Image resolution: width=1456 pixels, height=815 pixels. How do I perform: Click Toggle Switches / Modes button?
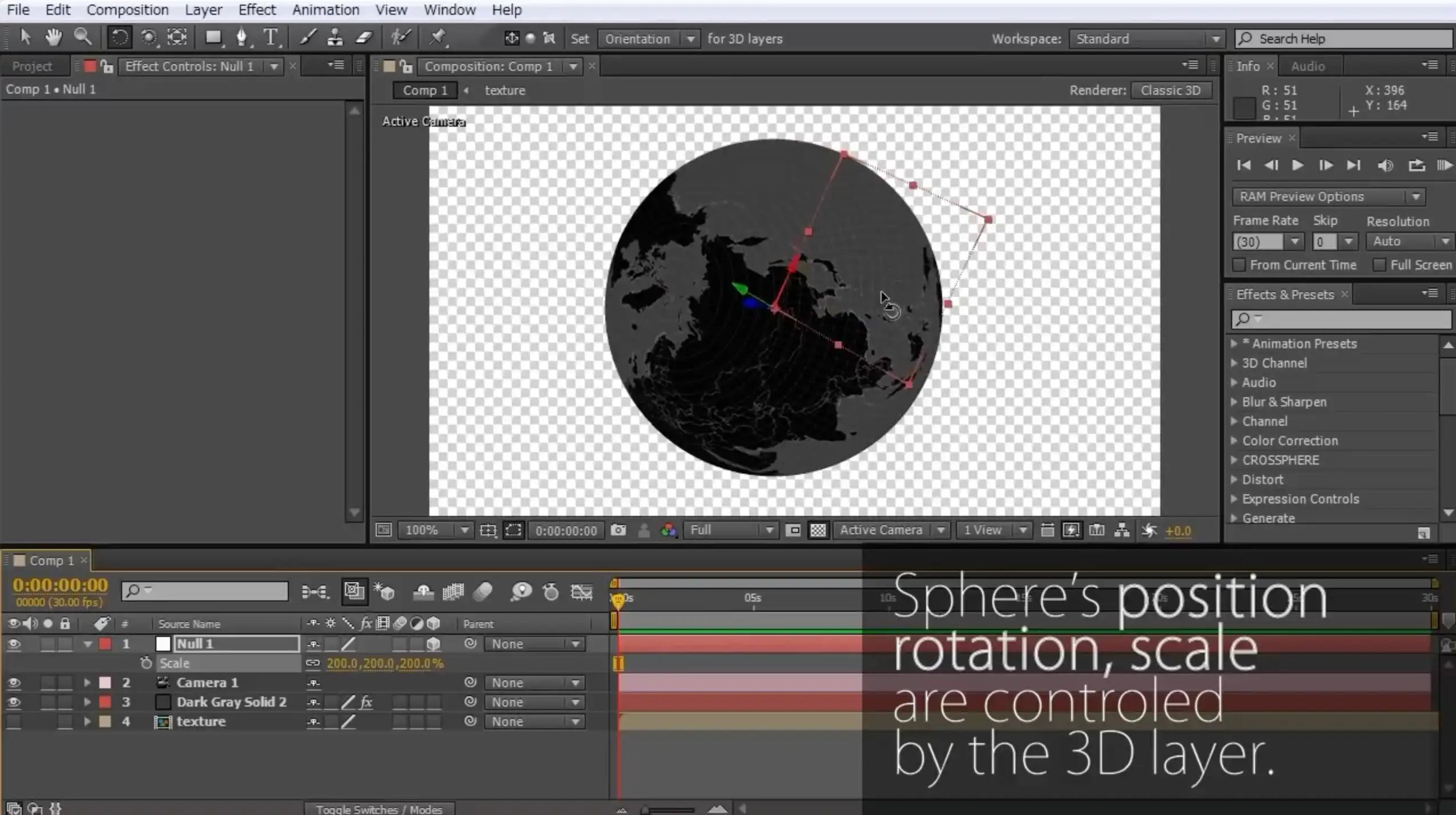[x=379, y=809]
